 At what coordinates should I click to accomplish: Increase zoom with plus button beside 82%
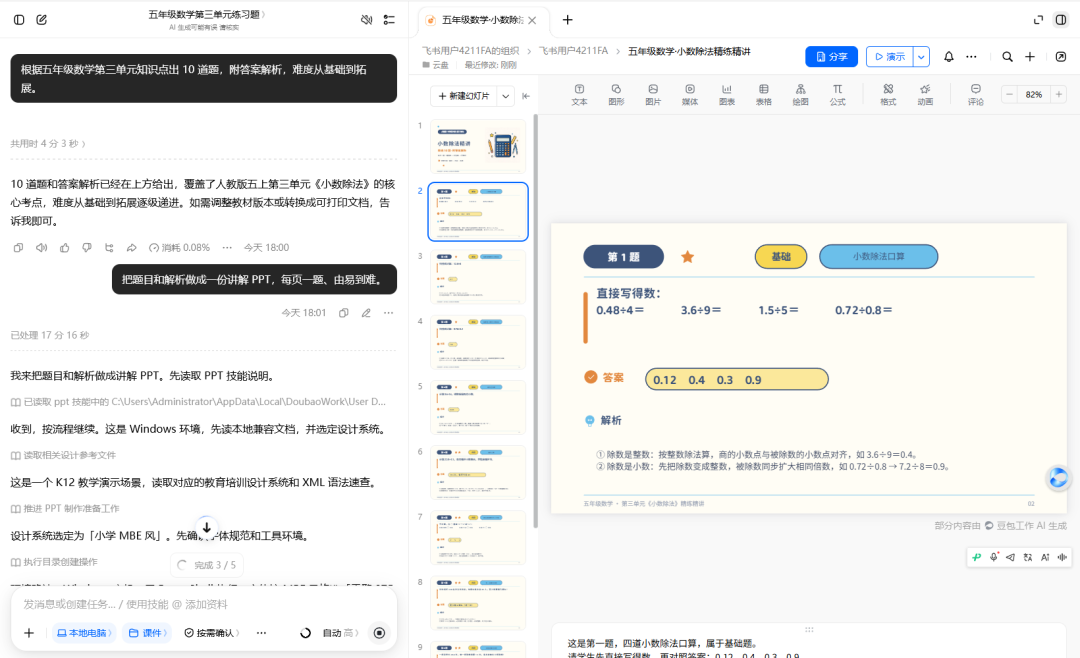tap(1059, 94)
